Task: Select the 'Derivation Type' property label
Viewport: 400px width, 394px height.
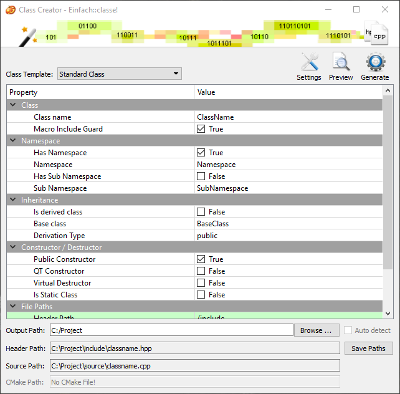Action: click(59, 235)
